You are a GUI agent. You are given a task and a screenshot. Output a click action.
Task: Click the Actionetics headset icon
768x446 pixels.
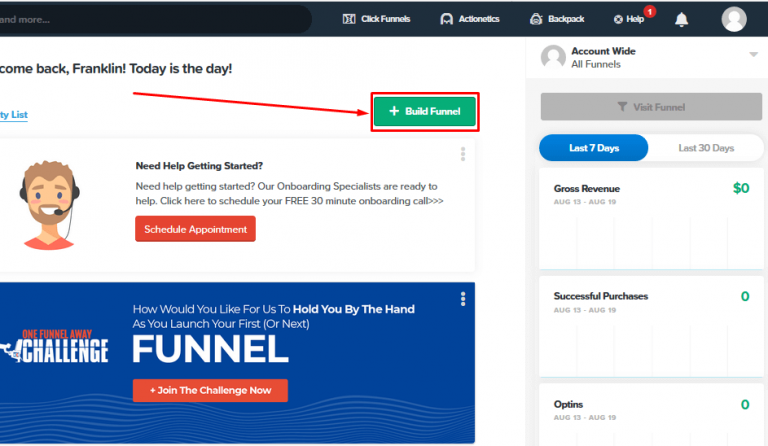446,19
